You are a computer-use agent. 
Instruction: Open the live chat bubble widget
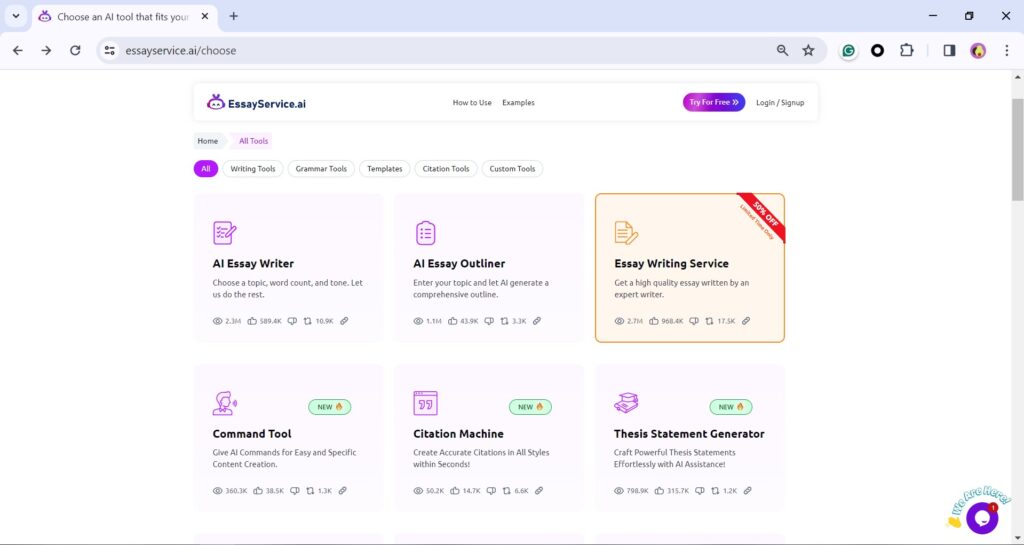click(982, 518)
